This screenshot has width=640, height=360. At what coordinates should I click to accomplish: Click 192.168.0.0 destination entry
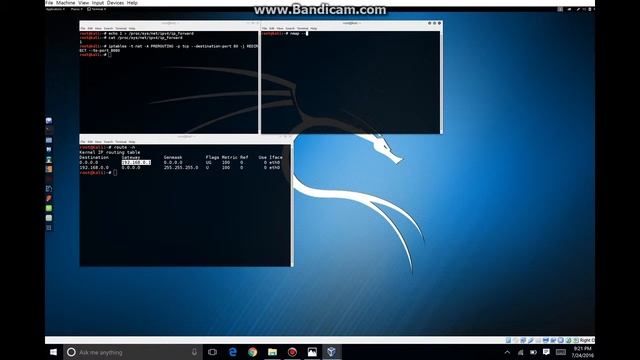94,167
